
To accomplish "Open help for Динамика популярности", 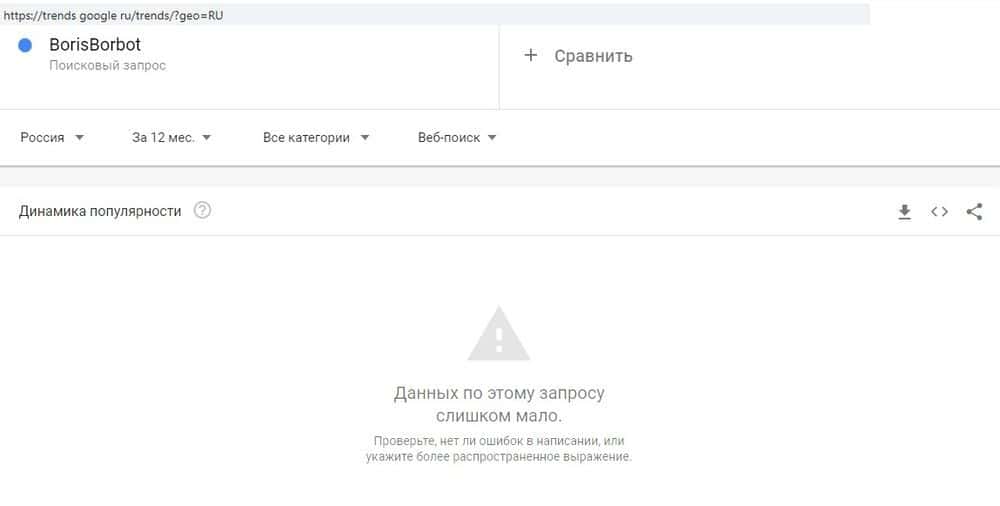I will (x=202, y=210).
